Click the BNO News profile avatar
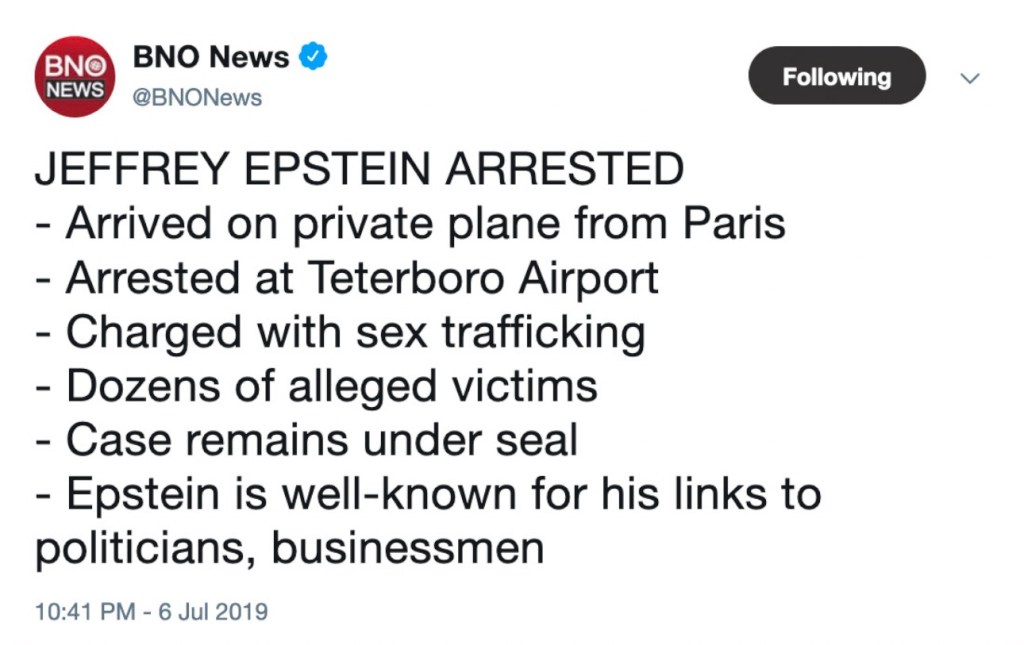 point(75,77)
